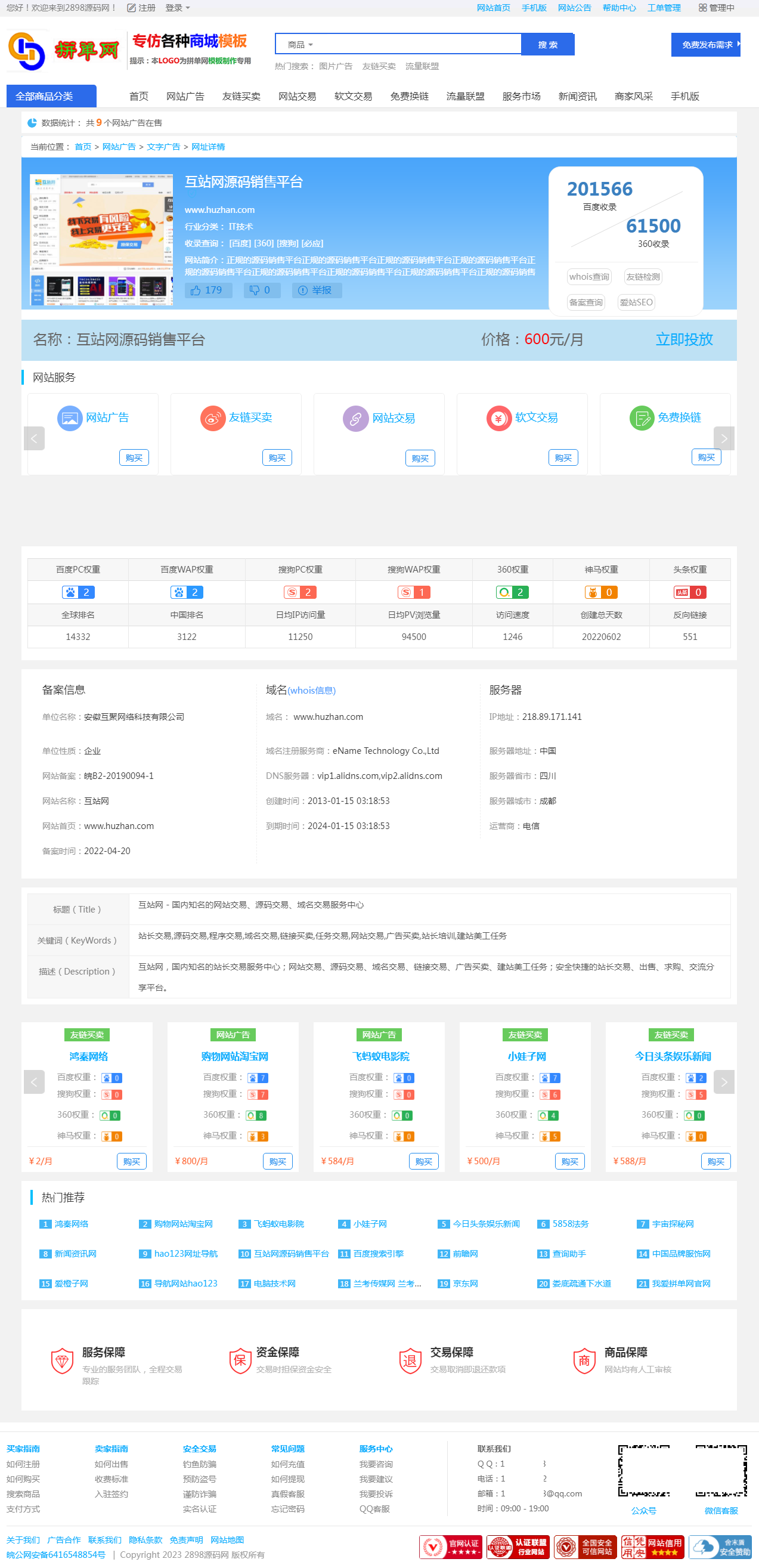Click the 网站交易 purple link icon
The image size is (759, 1568).
click(x=355, y=419)
